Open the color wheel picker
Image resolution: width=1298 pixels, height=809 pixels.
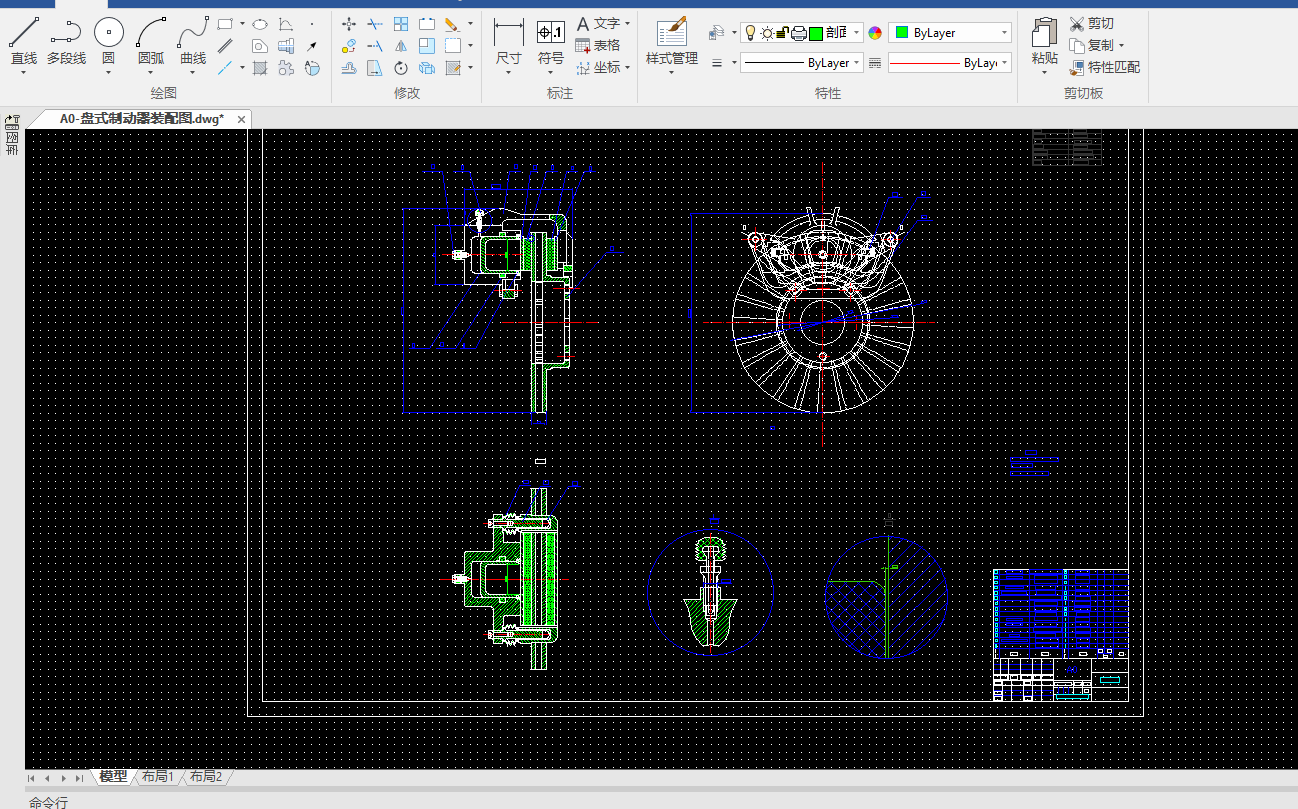tap(876, 33)
